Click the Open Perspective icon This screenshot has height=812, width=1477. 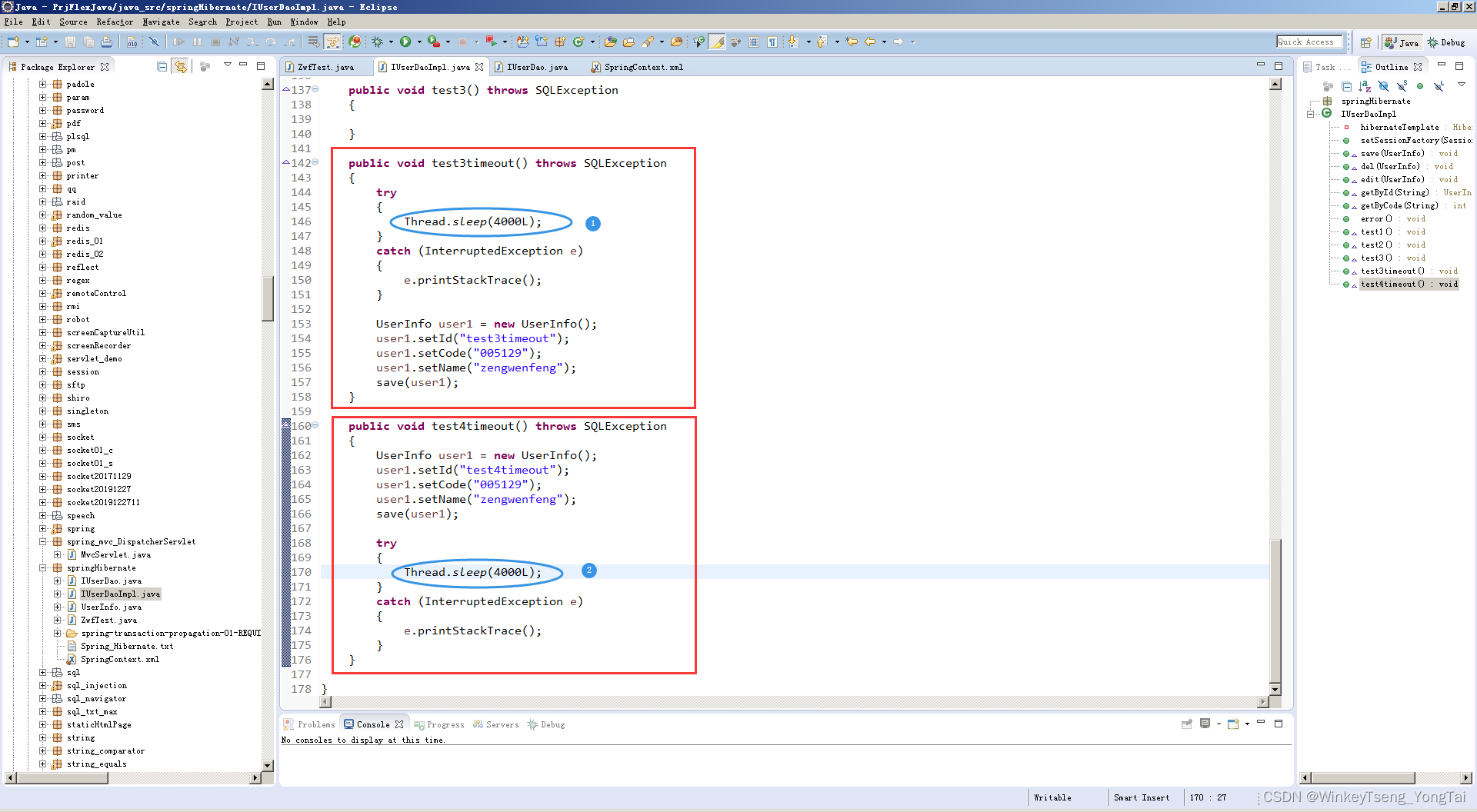click(x=1365, y=42)
